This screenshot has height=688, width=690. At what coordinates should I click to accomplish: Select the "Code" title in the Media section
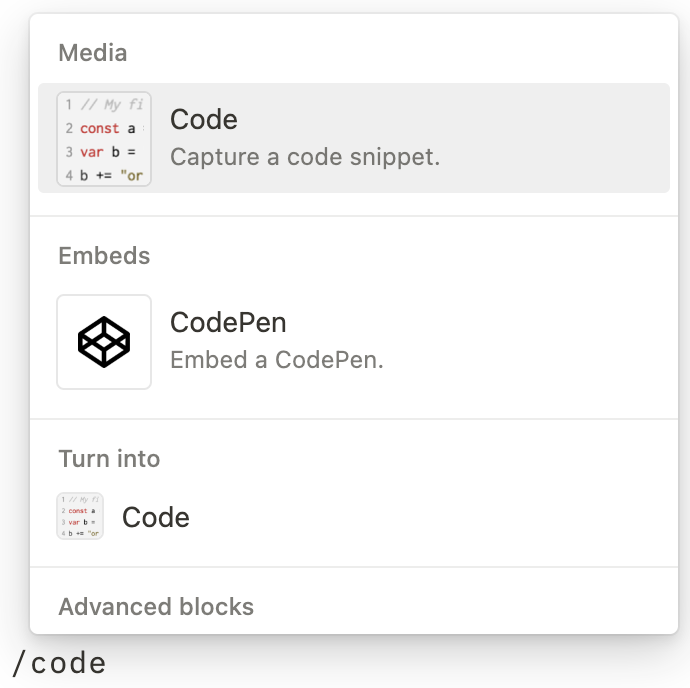point(204,120)
